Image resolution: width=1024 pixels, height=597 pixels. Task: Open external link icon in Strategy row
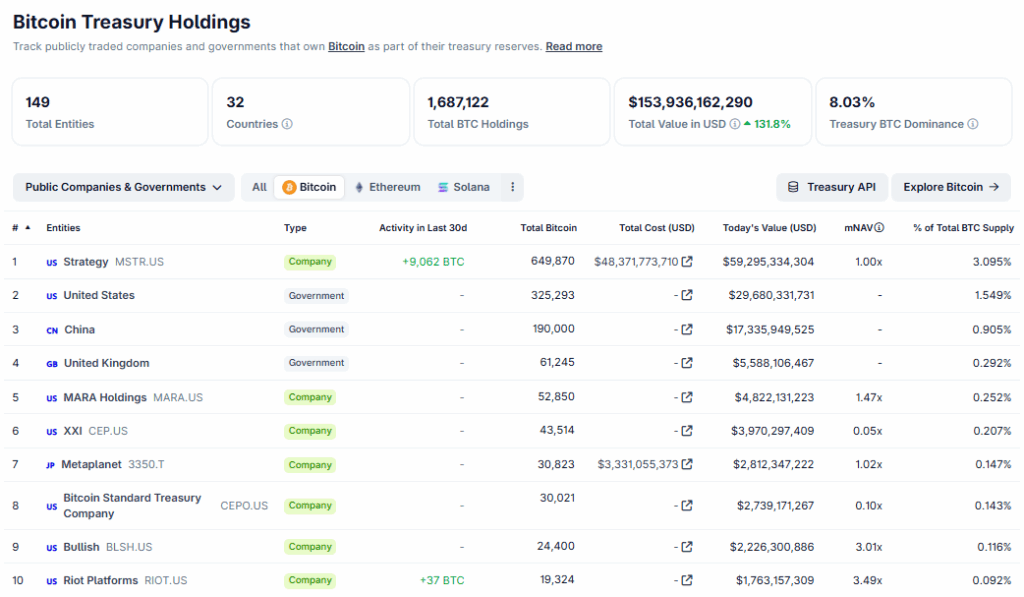[687, 261]
